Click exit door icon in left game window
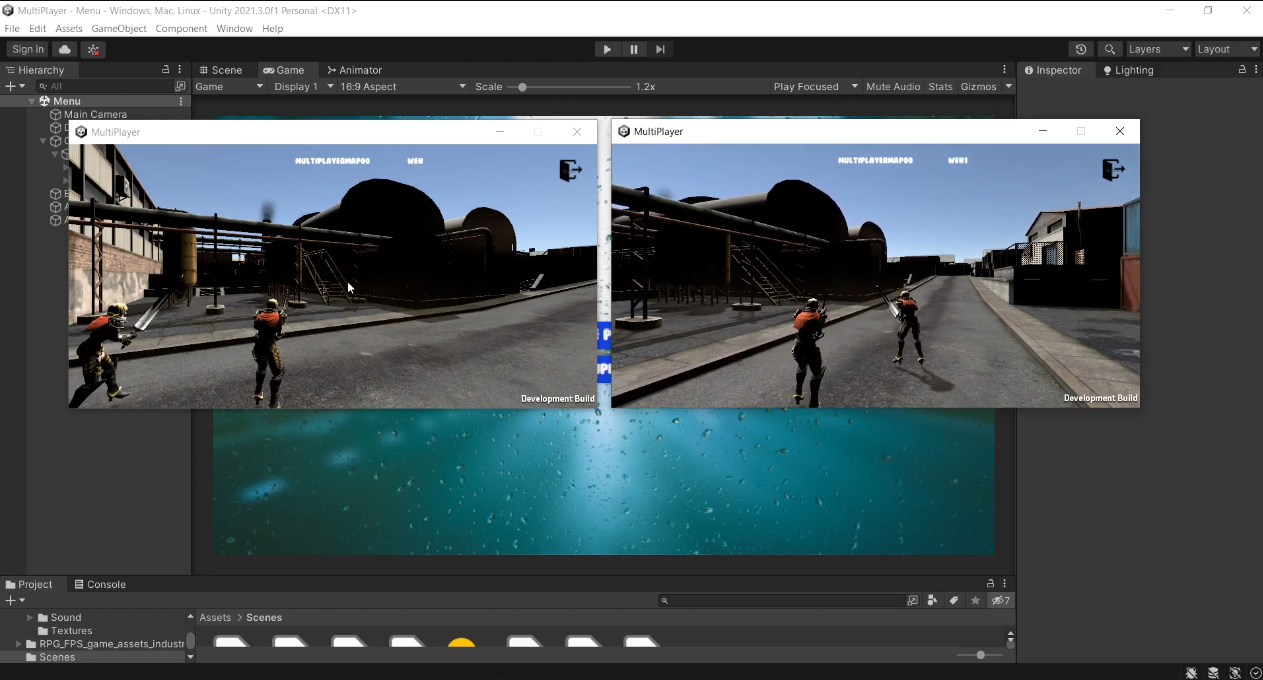Image resolution: width=1263 pixels, height=680 pixels. [570, 171]
